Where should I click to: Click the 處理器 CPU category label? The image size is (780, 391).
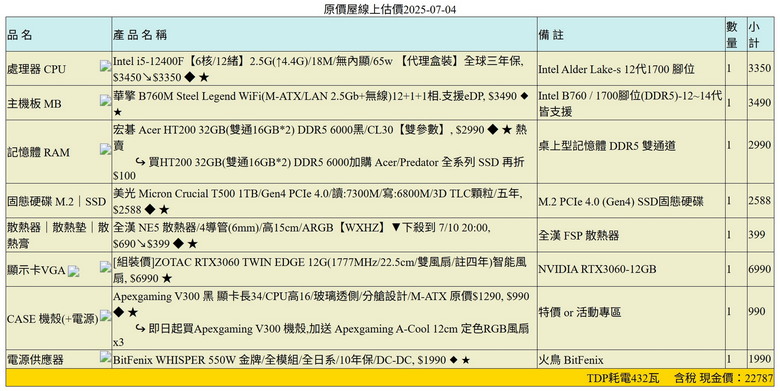click(36, 69)
